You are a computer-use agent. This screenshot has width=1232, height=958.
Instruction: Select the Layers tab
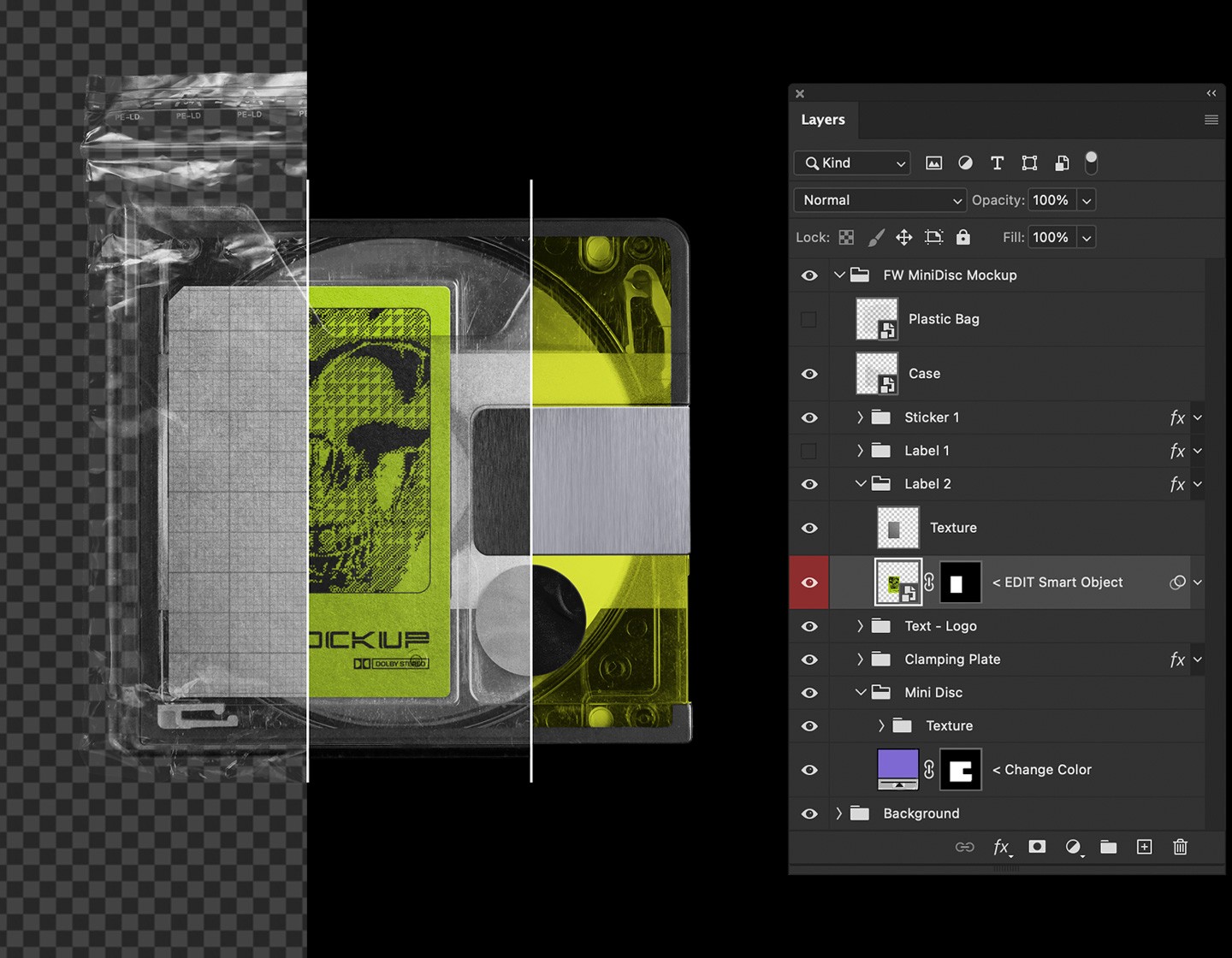[823, 120]
